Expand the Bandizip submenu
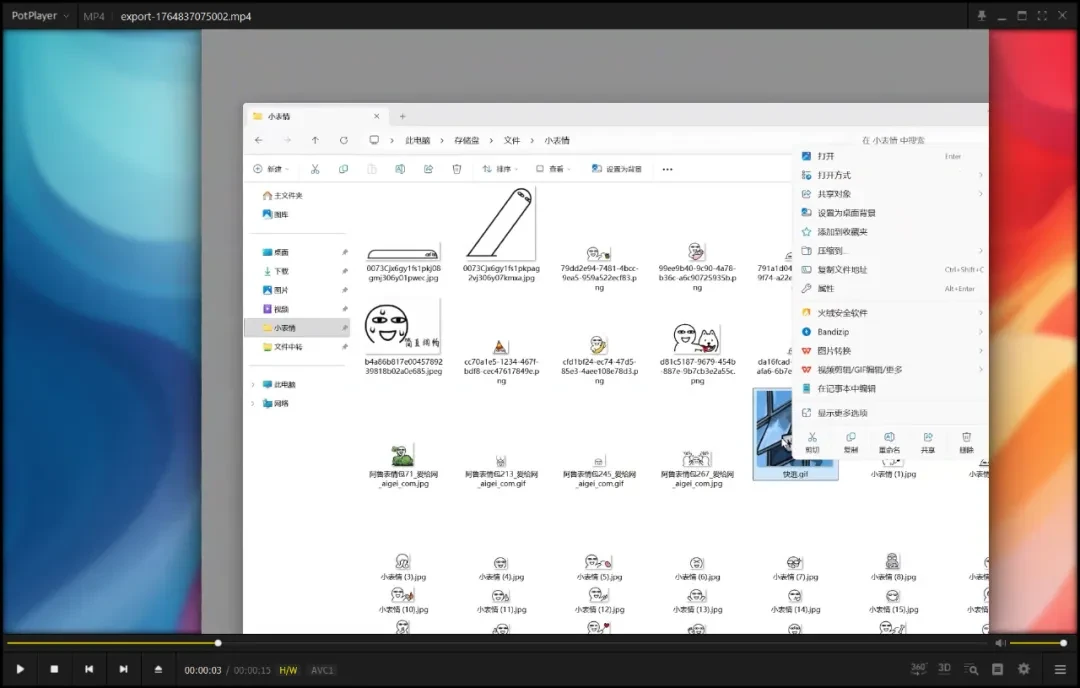This screenshot has height=688, width=1080. (890, 332)
